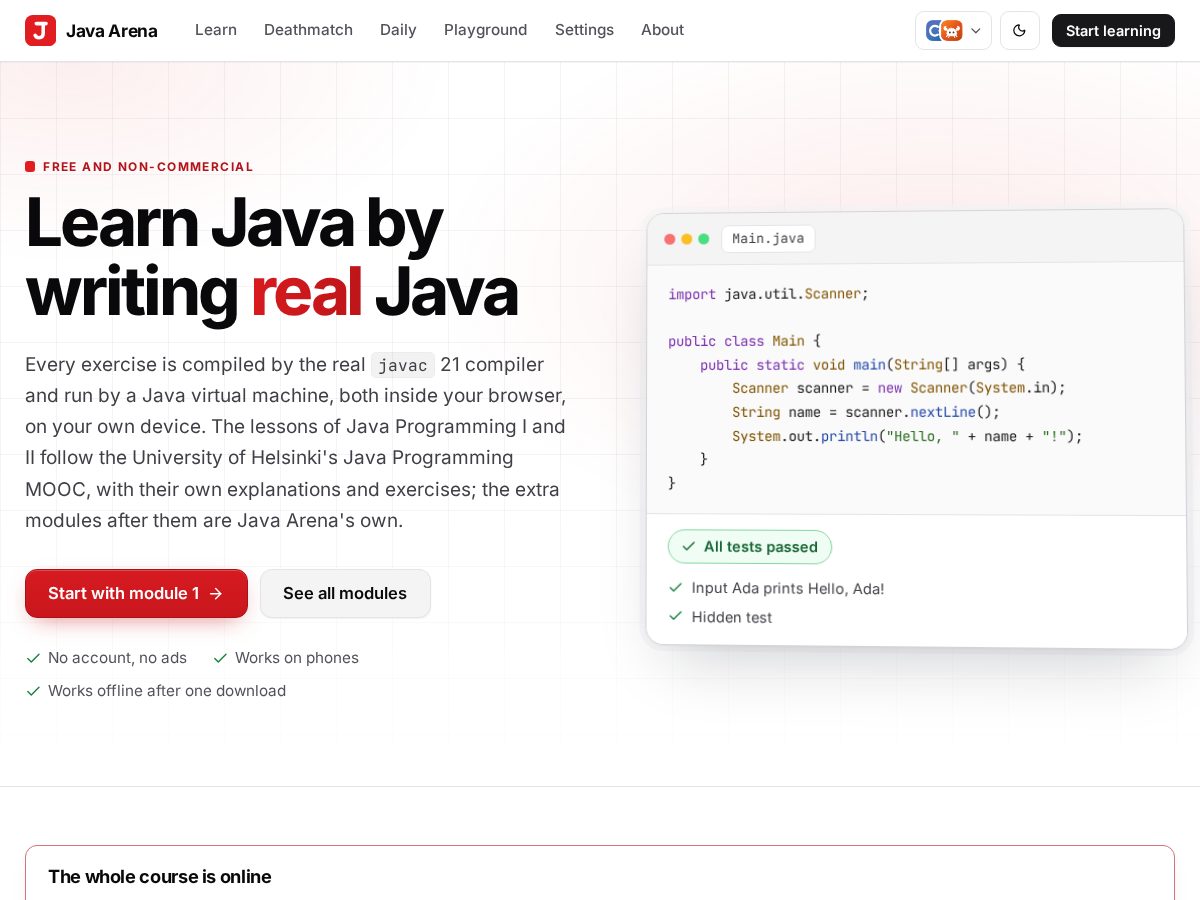This screenshot has height=900, width=1200.
Task: Click the checkmark beside Hidden test
Action: [676, 616]
